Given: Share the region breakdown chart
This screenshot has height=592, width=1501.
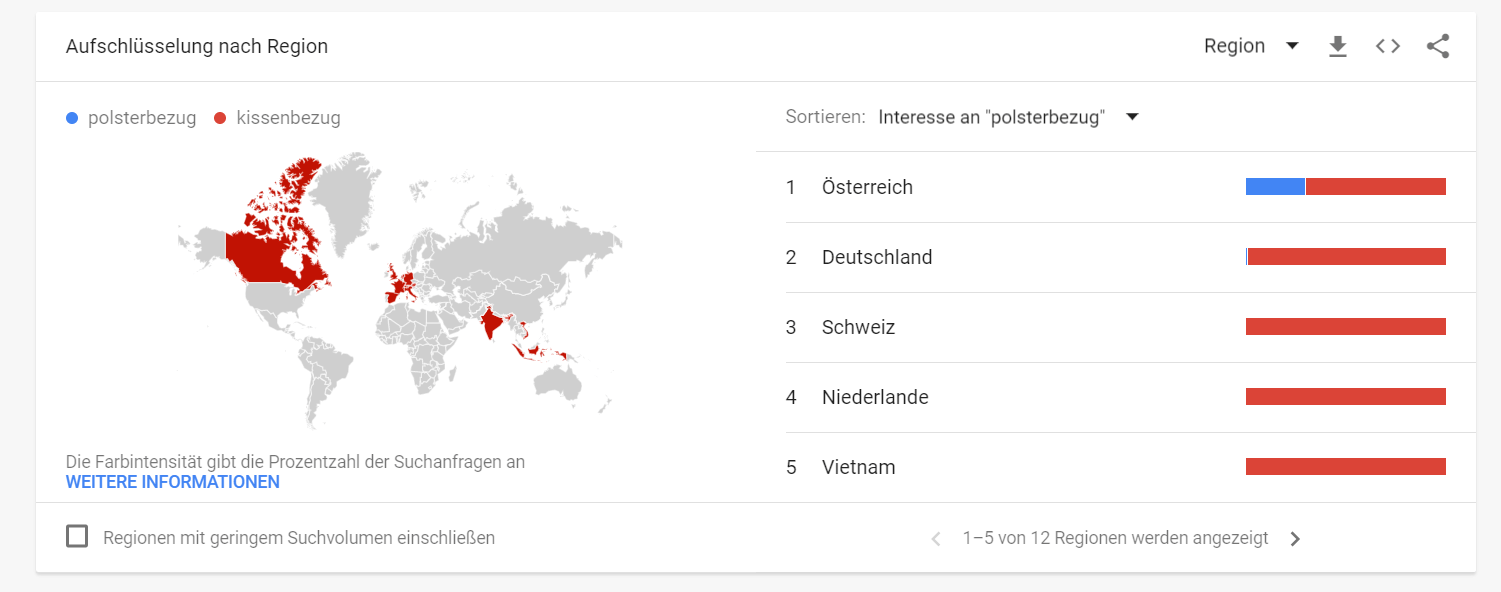Looking at the screenshot, I should 1438,46.
